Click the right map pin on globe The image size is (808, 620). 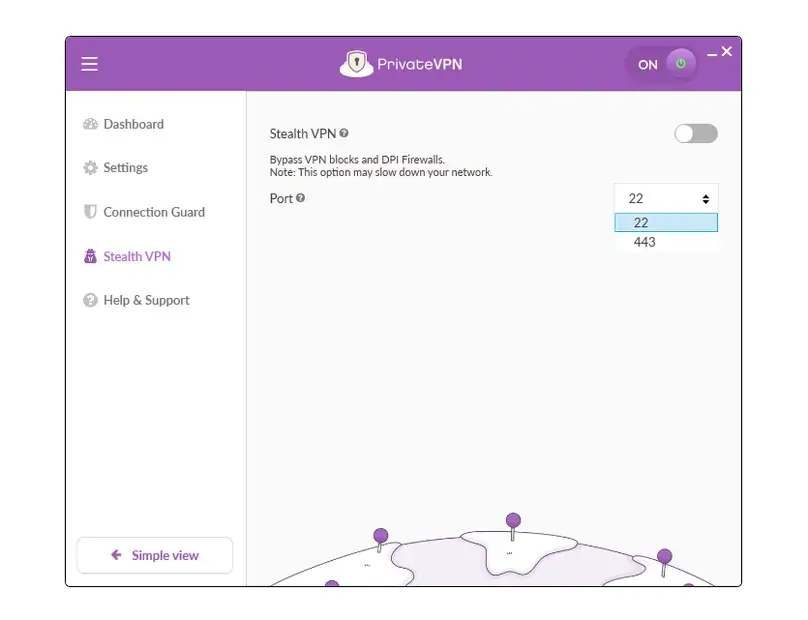point(664,562)
